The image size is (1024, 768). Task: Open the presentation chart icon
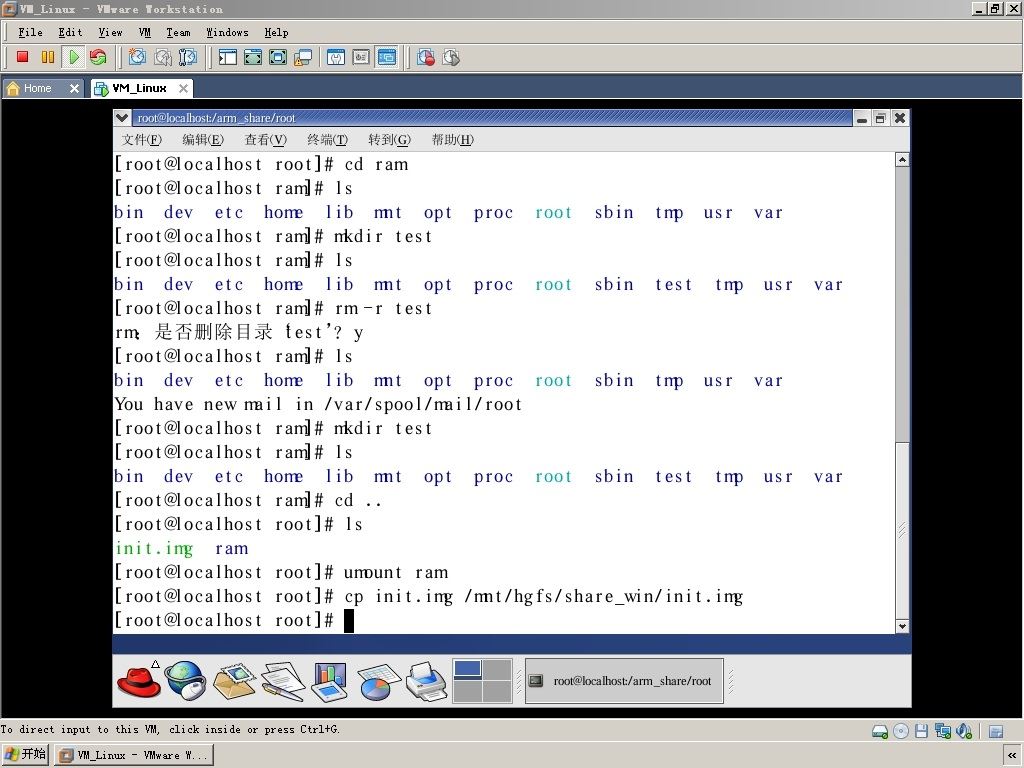(329, 681)
